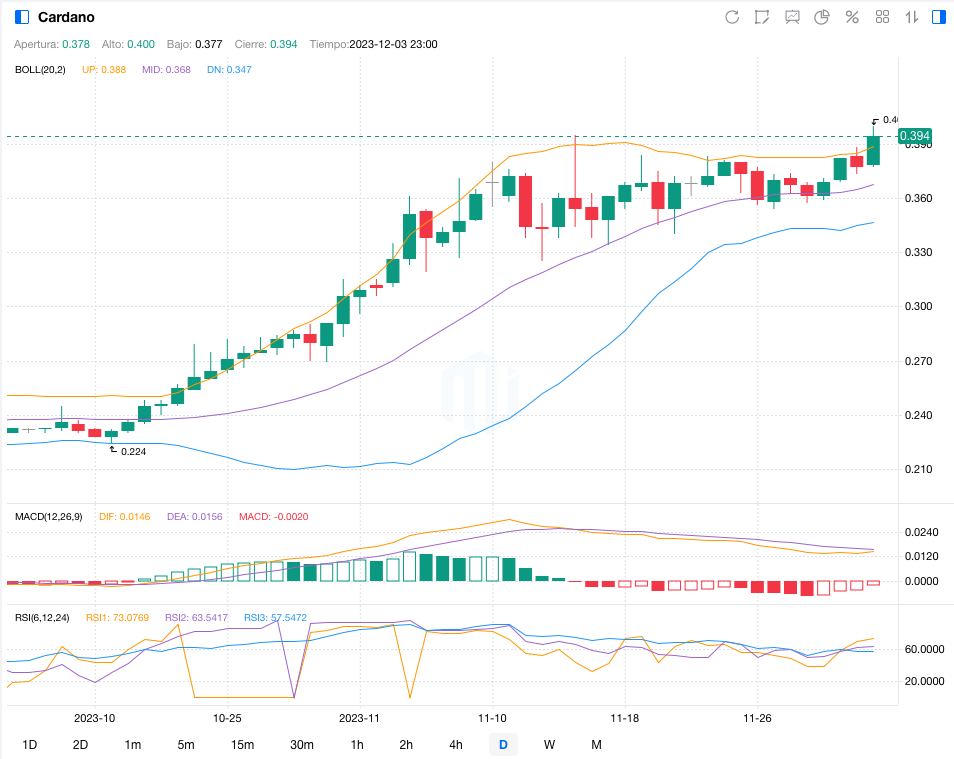This screenshot has height=759, width=954.
Task: Click the refresh chart icon
Action: (732, 17)
